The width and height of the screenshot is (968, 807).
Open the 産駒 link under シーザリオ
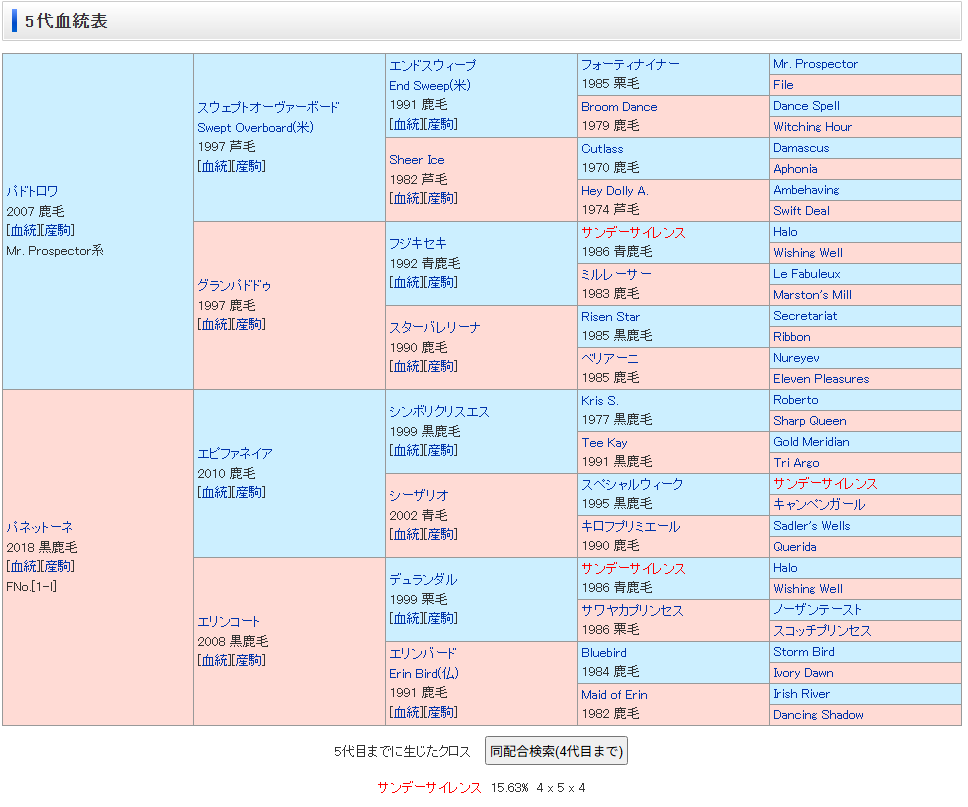coord(441,534)
